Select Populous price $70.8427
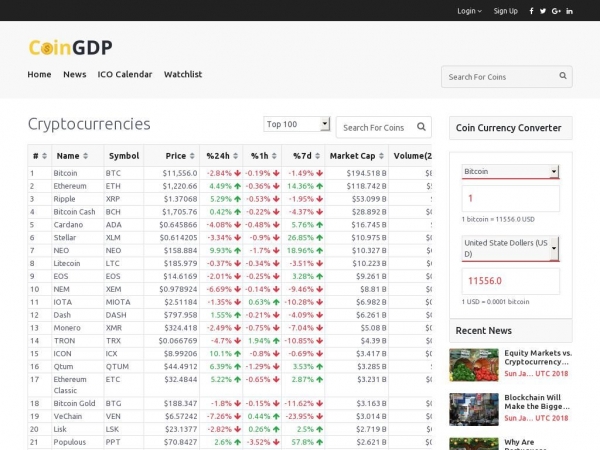 [181, 442]
